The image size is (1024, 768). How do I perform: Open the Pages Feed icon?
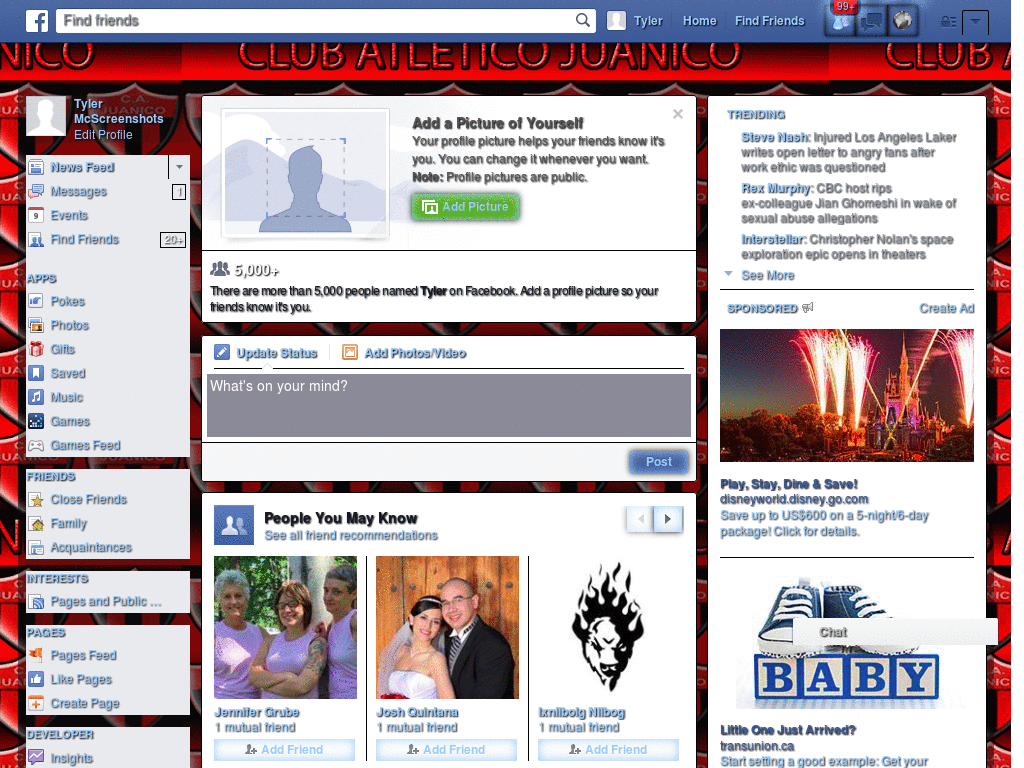[x=37, y=655]
